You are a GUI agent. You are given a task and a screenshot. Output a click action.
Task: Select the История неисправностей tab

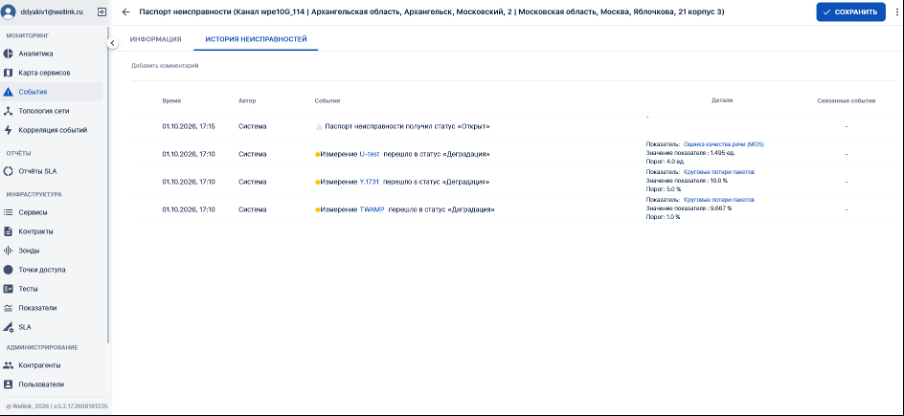click(256, 39)
